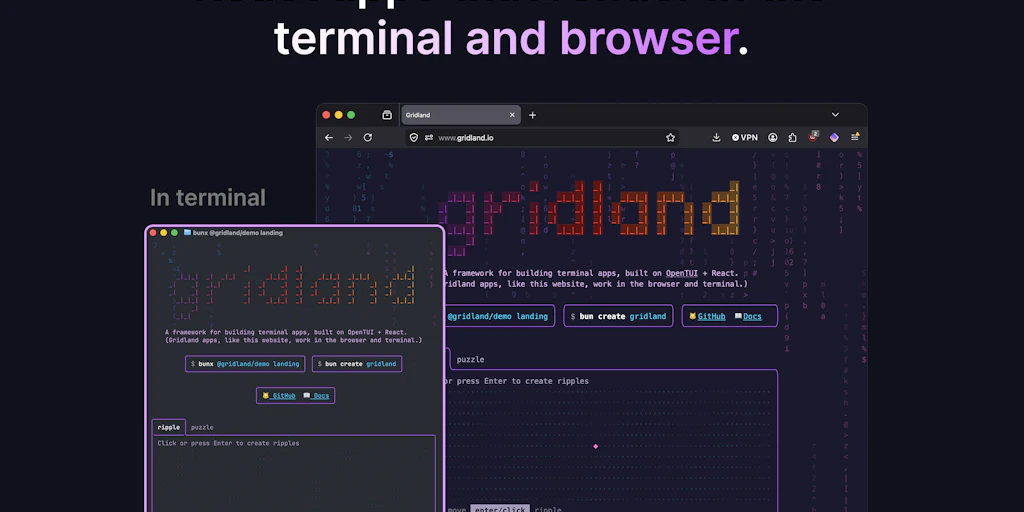The image size is (1024, 512).
Task: Click the pink ripple dot in browser canvas
Action: coord(596,447)
